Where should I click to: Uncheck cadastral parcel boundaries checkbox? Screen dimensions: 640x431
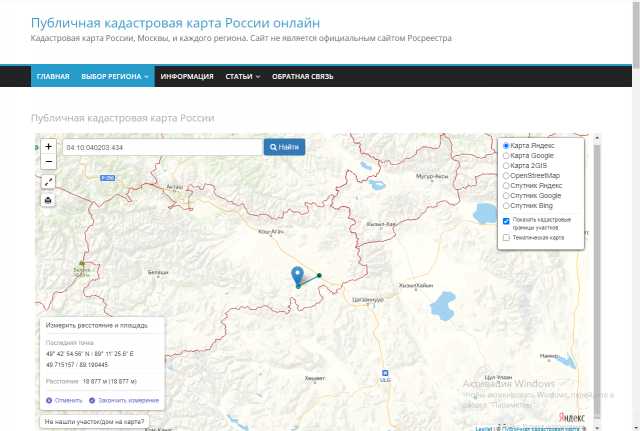(506, 221)
